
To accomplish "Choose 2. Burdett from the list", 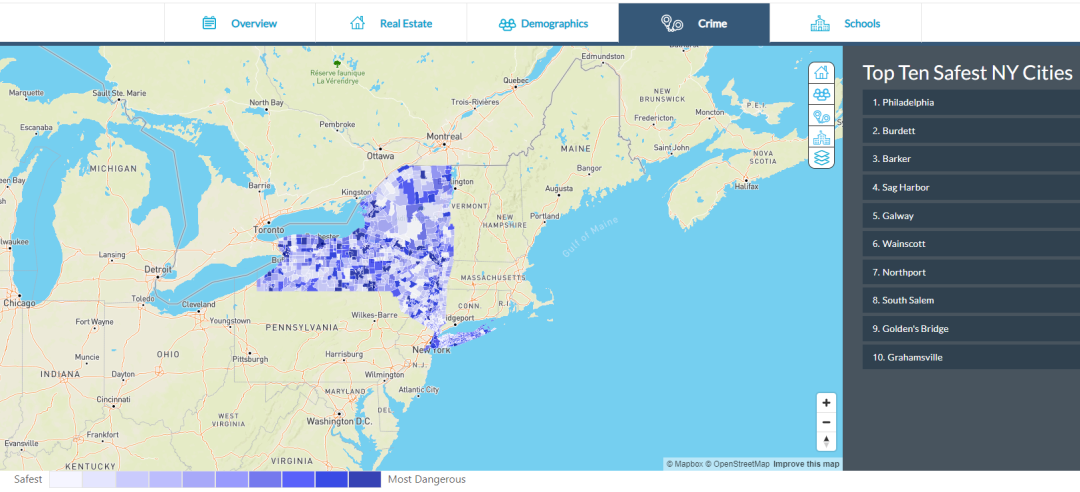I will click(971, 130).
